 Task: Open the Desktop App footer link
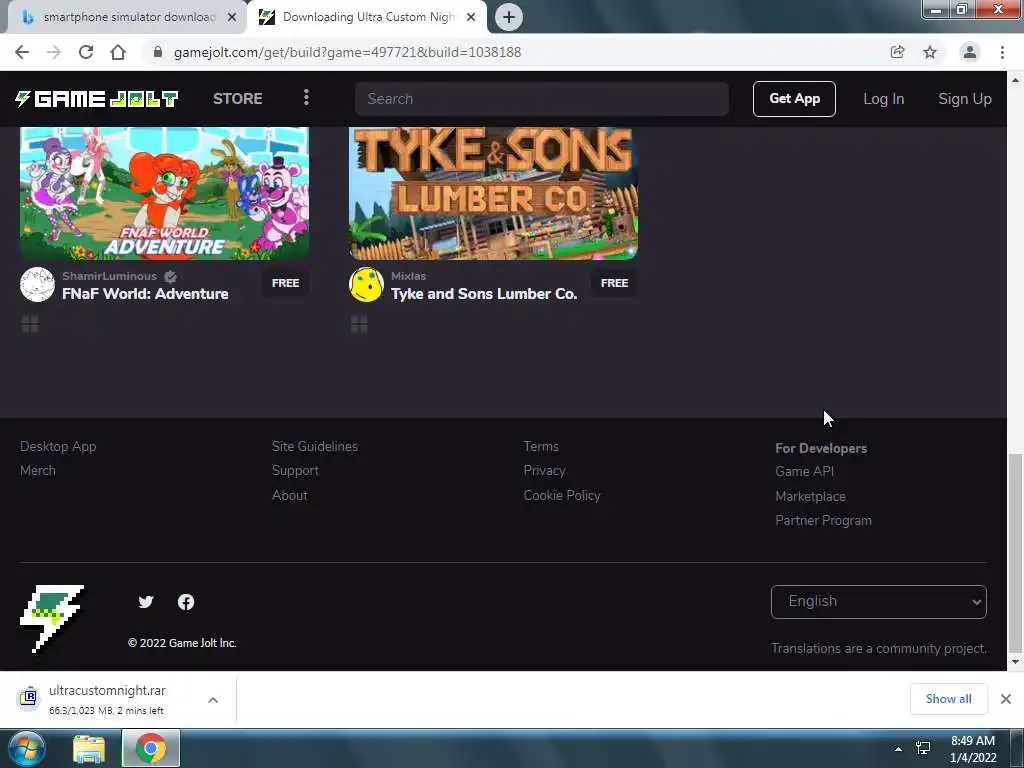pos(58,446)
